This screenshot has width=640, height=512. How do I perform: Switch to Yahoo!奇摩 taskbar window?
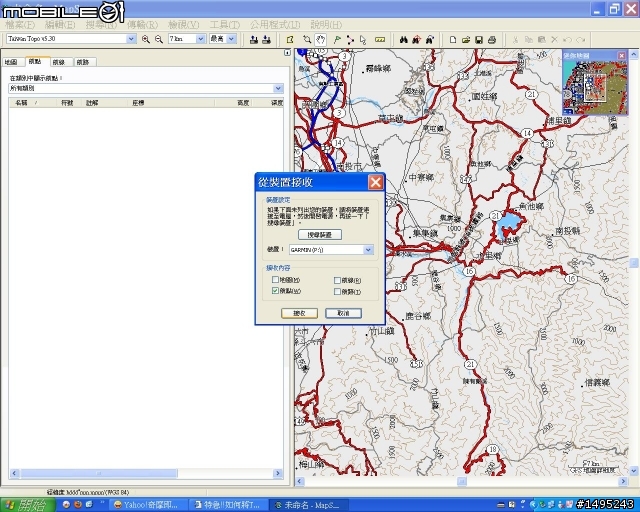click(x=149, y=505)
